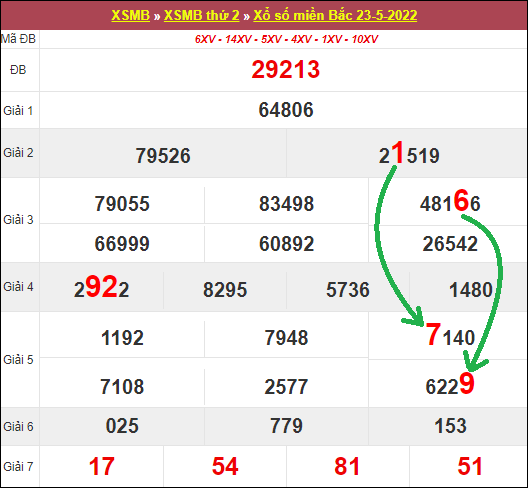Open Xổ số miền Bắc 23-5-2022 link
Image resolution: width=528 pixels, height=488 pixels.
(x=335, y=15)
